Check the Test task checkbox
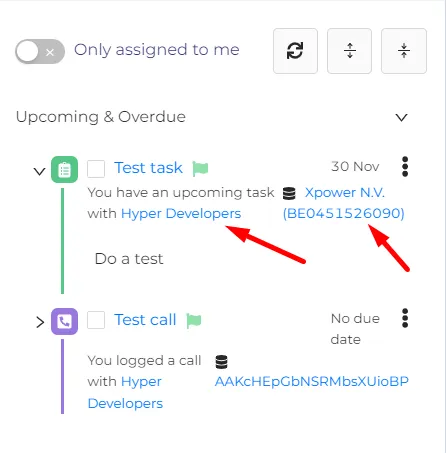This screenshot has height=453, width=446. click(96, 169)
